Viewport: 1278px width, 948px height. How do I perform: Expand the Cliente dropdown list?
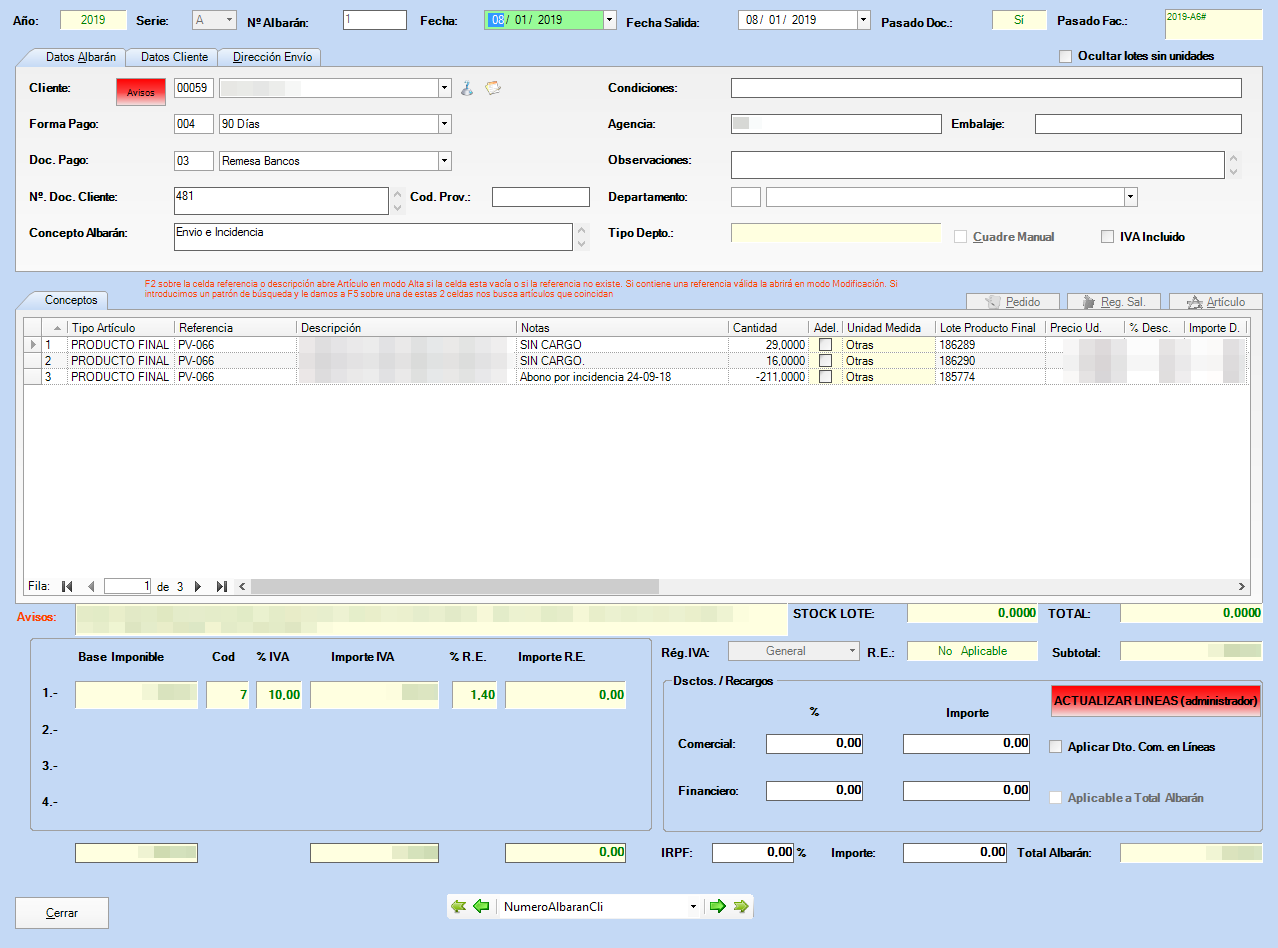click(445, 88)
